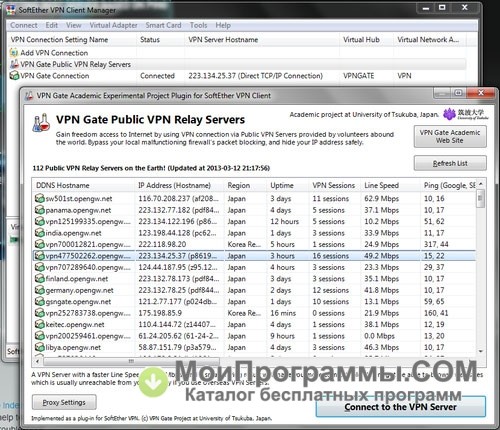
Task: Open the VPN Gate Academic Web Site
Action: coord(450,137)
